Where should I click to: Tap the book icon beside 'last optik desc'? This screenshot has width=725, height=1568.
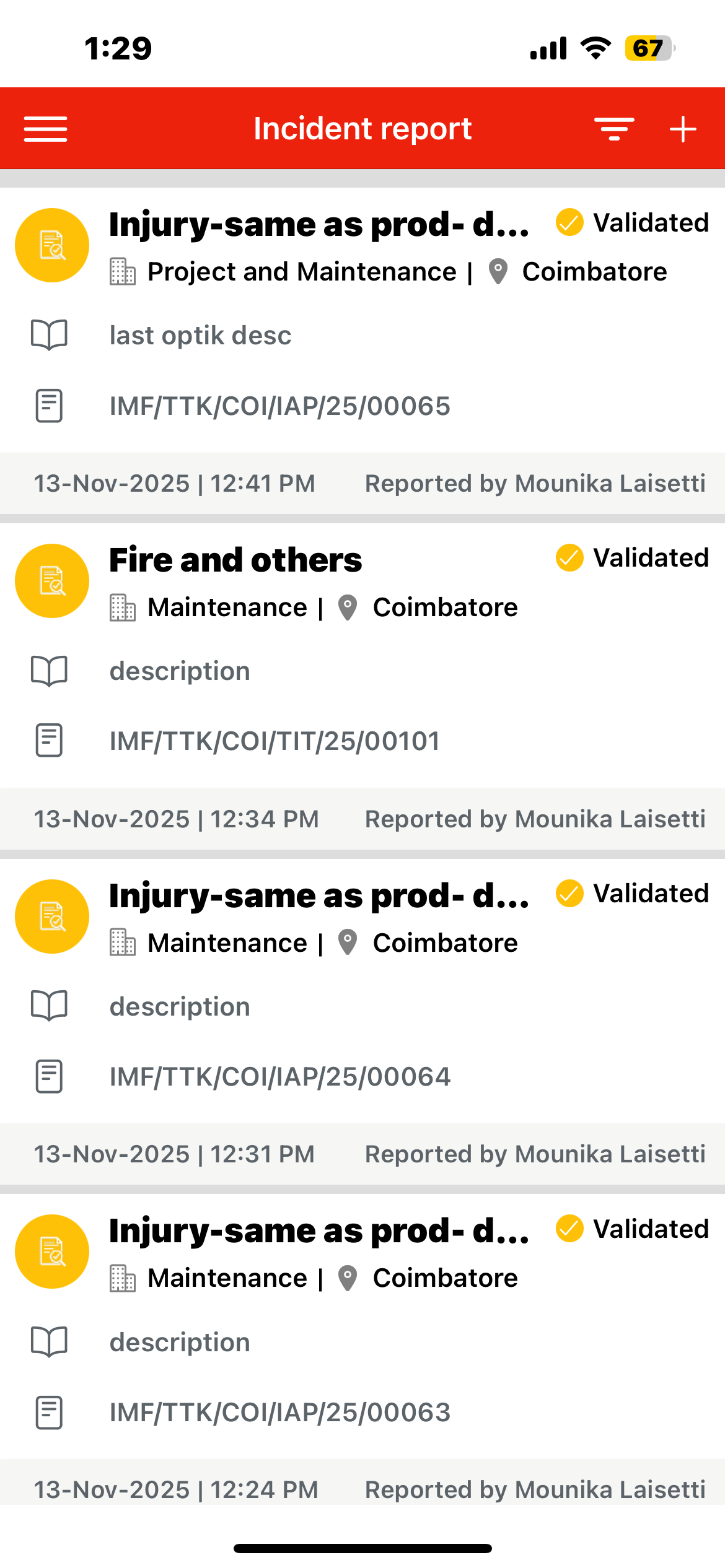[x=49, y=335]
